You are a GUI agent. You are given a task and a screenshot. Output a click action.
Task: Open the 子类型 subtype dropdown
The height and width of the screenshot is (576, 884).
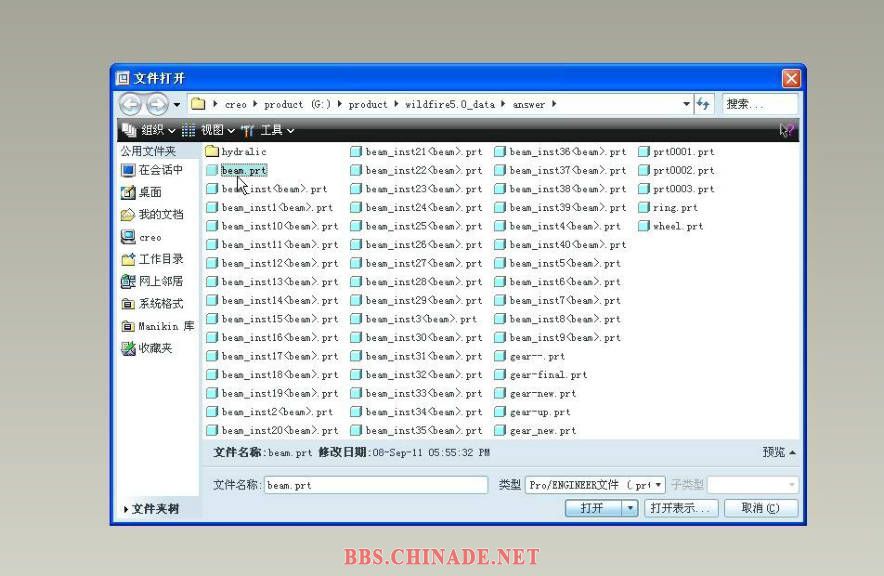753,485
